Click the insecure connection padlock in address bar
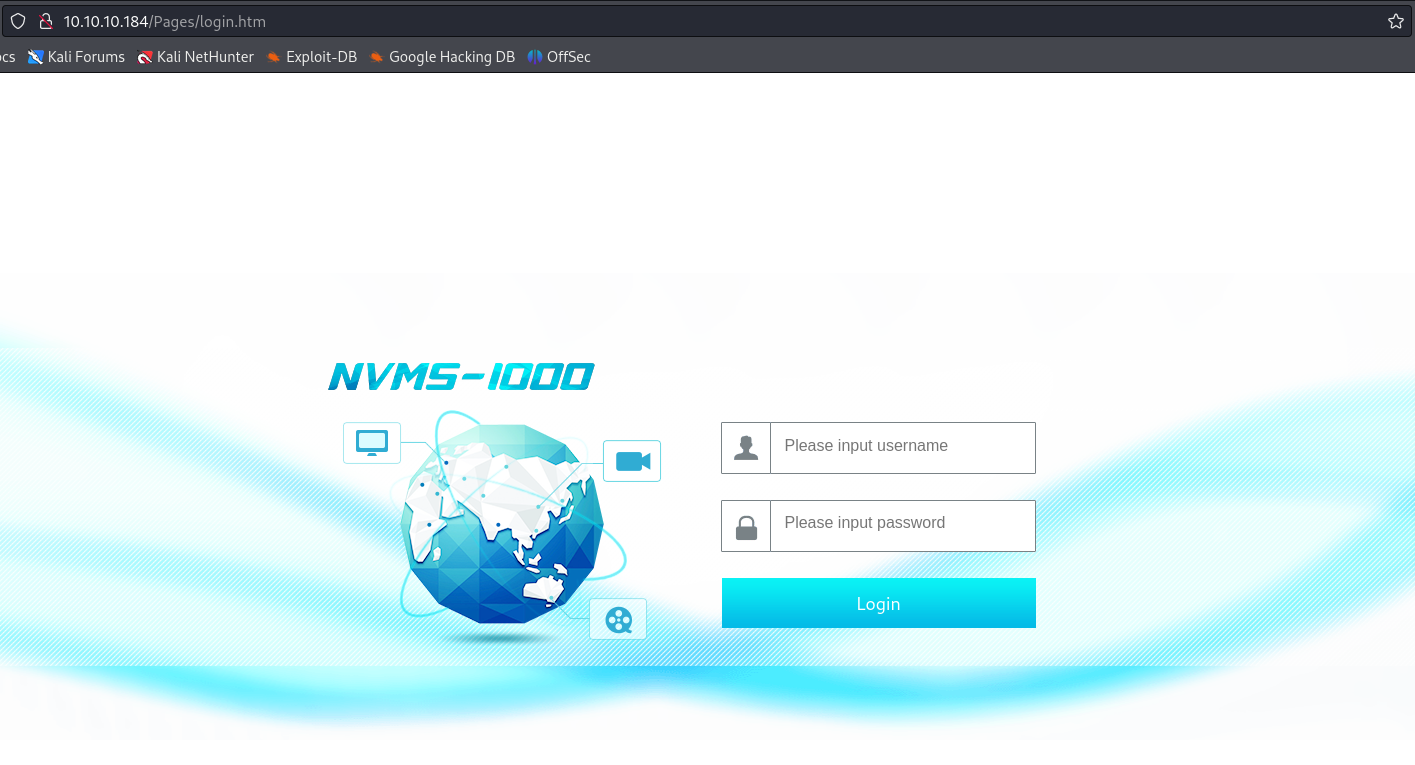Screen dimensions: 1415x765 pos(44,21)
